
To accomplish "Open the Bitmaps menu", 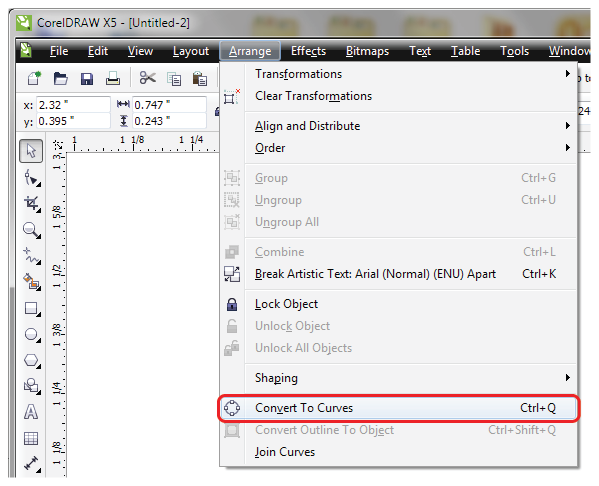I will click(367, 51).
